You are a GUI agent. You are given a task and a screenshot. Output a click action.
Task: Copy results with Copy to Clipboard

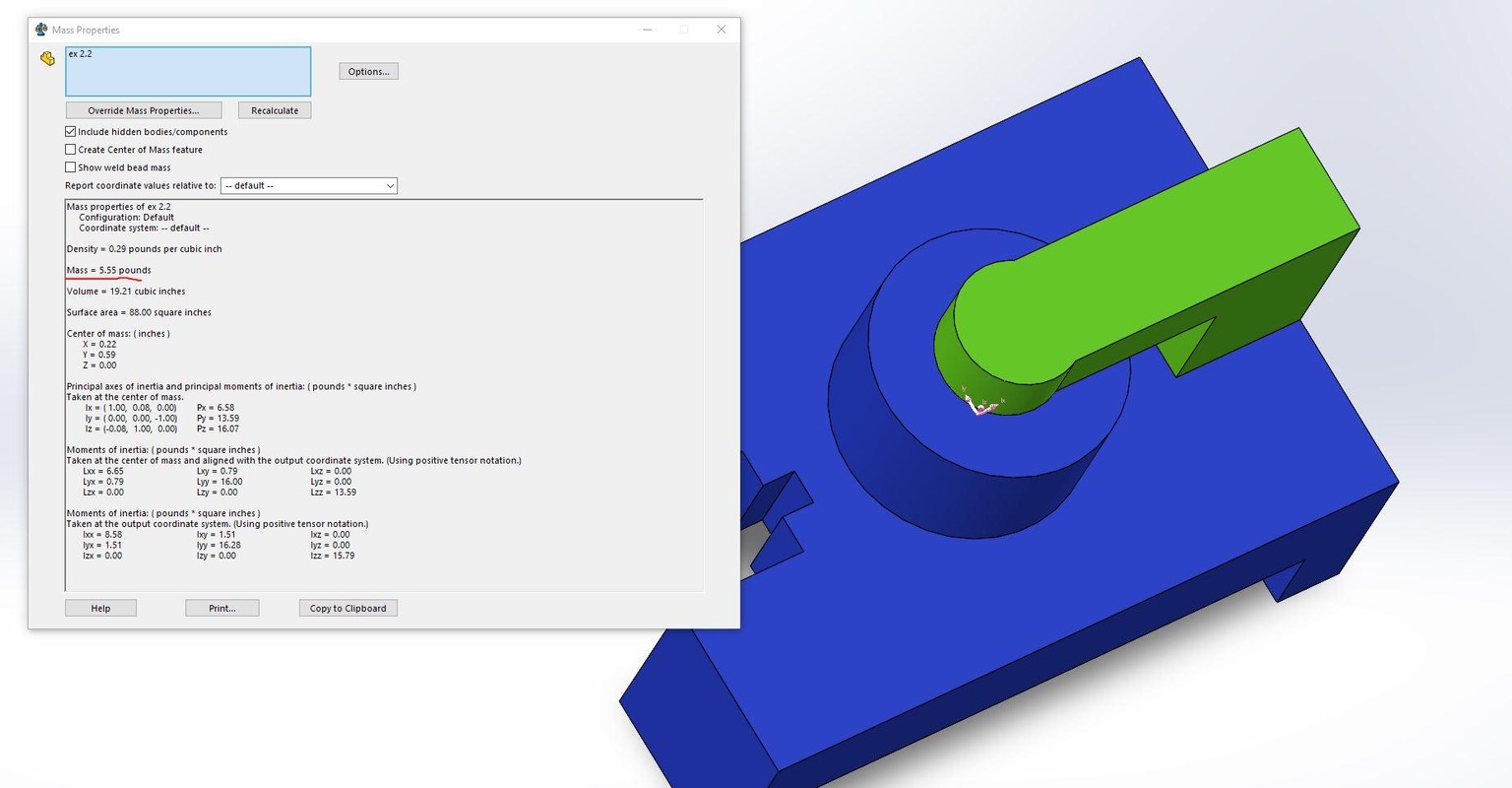pyautogui.click(x=347, y=608)
